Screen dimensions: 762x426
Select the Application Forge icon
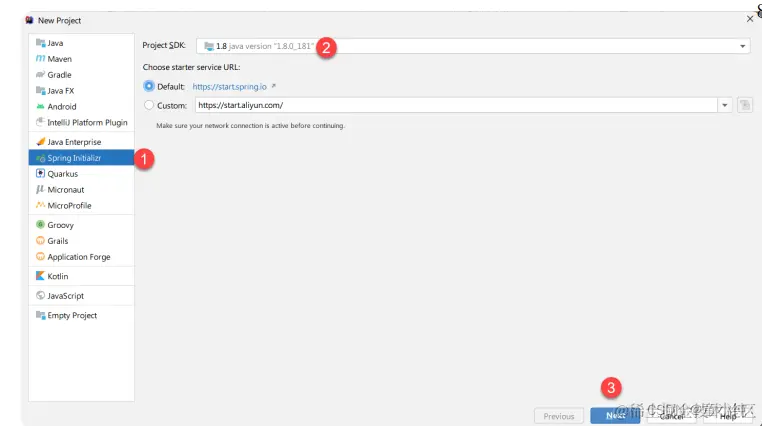click(x=41, y=256)
